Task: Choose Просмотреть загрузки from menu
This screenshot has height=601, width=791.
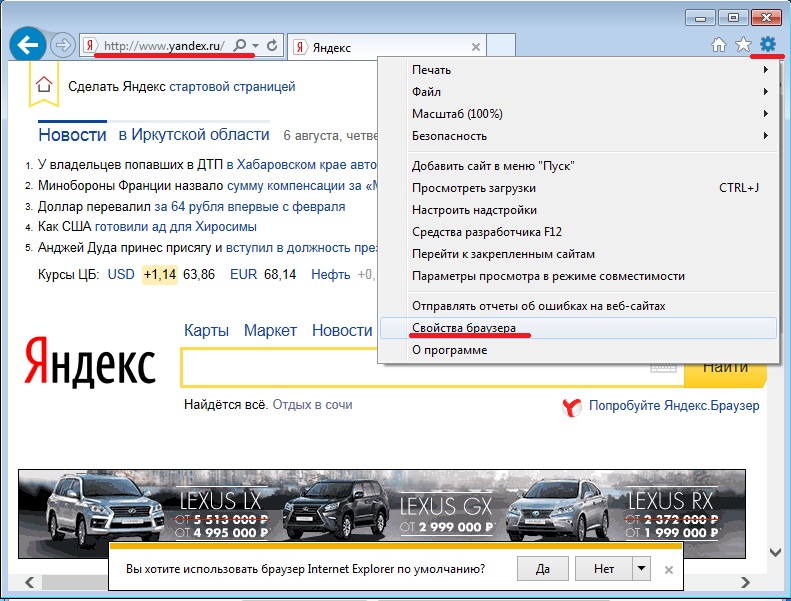Action: pos(474,188)
